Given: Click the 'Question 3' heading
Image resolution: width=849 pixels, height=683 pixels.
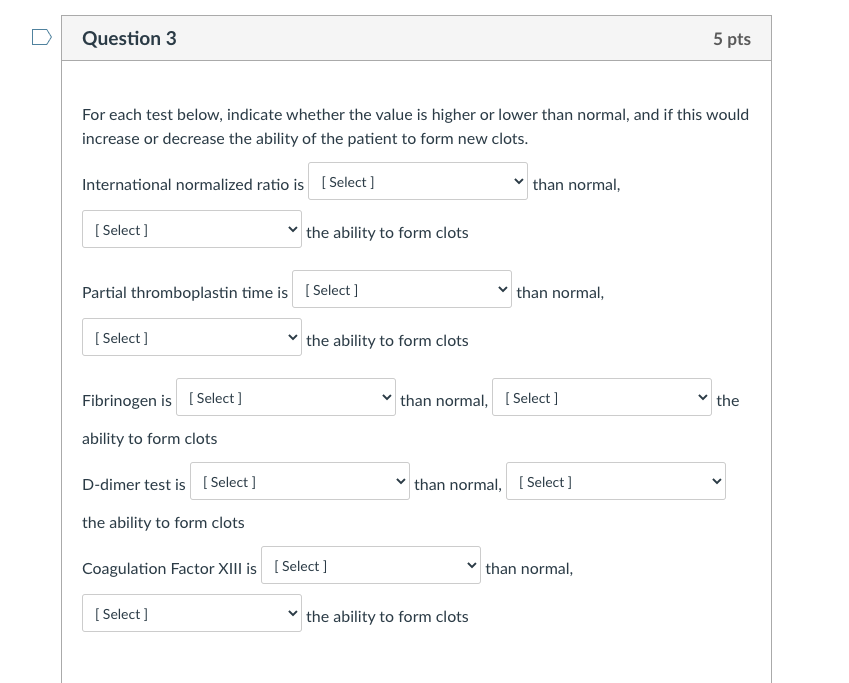Looking at the screenshot, I should click(x=129, y=39).
